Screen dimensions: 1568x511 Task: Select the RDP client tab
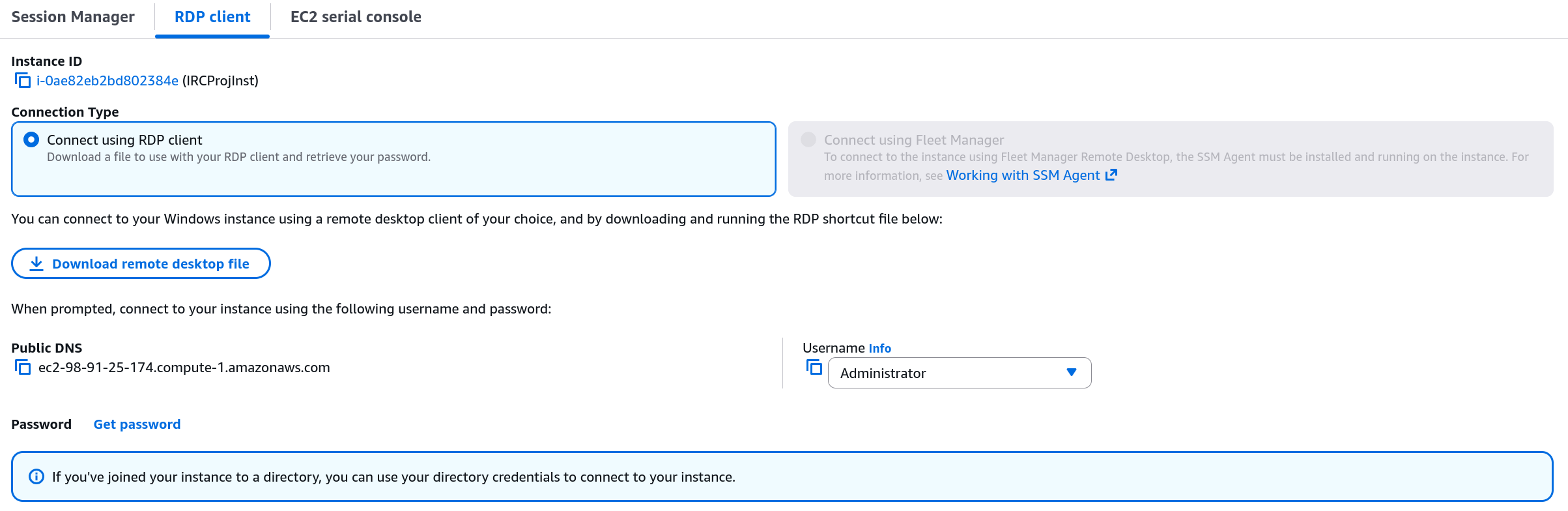pos(212,17)
